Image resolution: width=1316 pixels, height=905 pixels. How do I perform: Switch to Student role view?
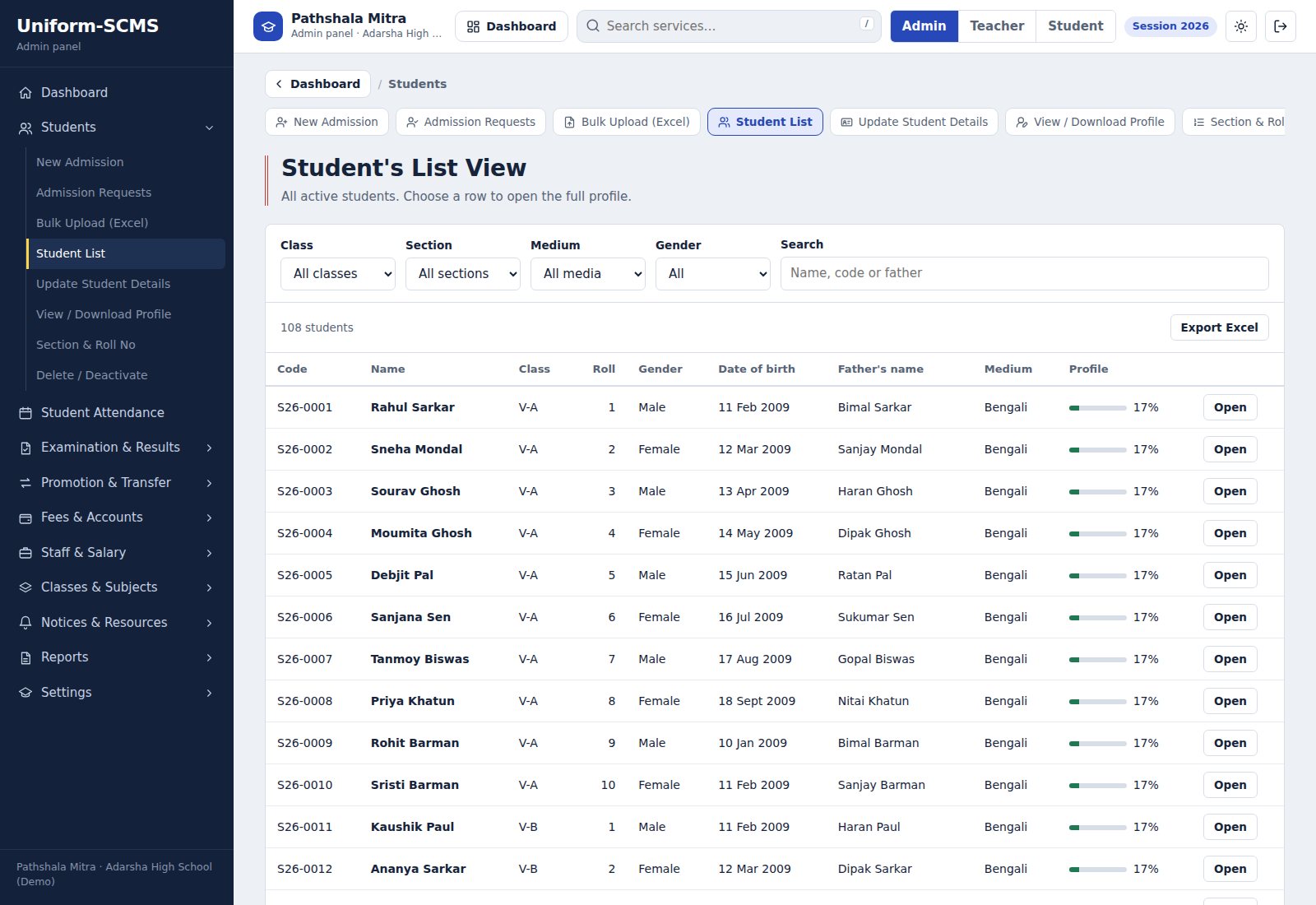(1075, 26)
